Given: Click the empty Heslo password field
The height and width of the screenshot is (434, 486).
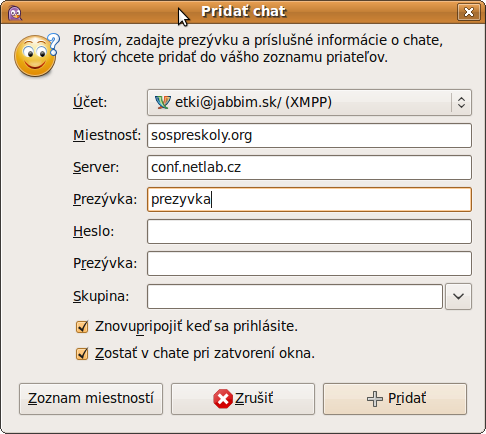Looking at the screenshot, I should [x=309, y=231].
